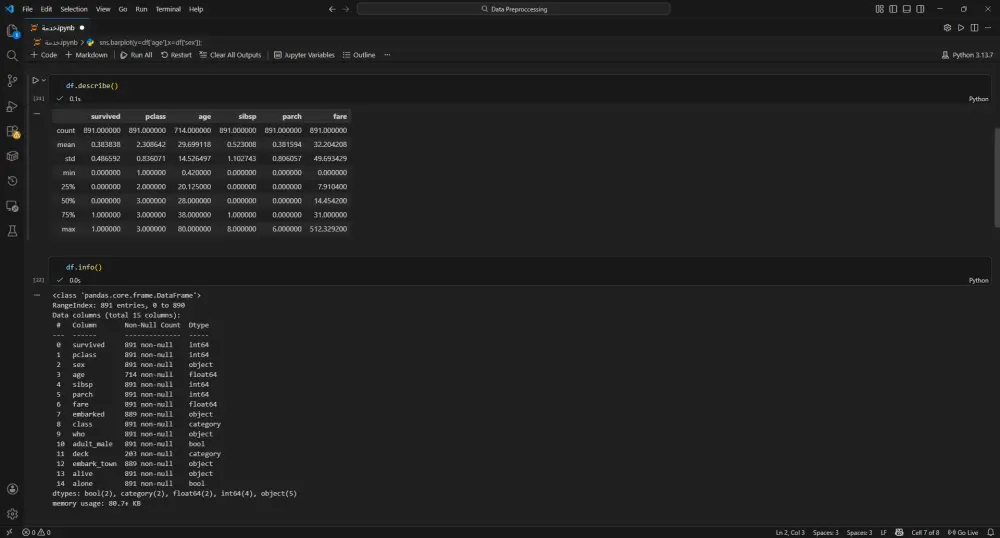
Task: Open the Selection menu
Action: [x=74, y=9]
